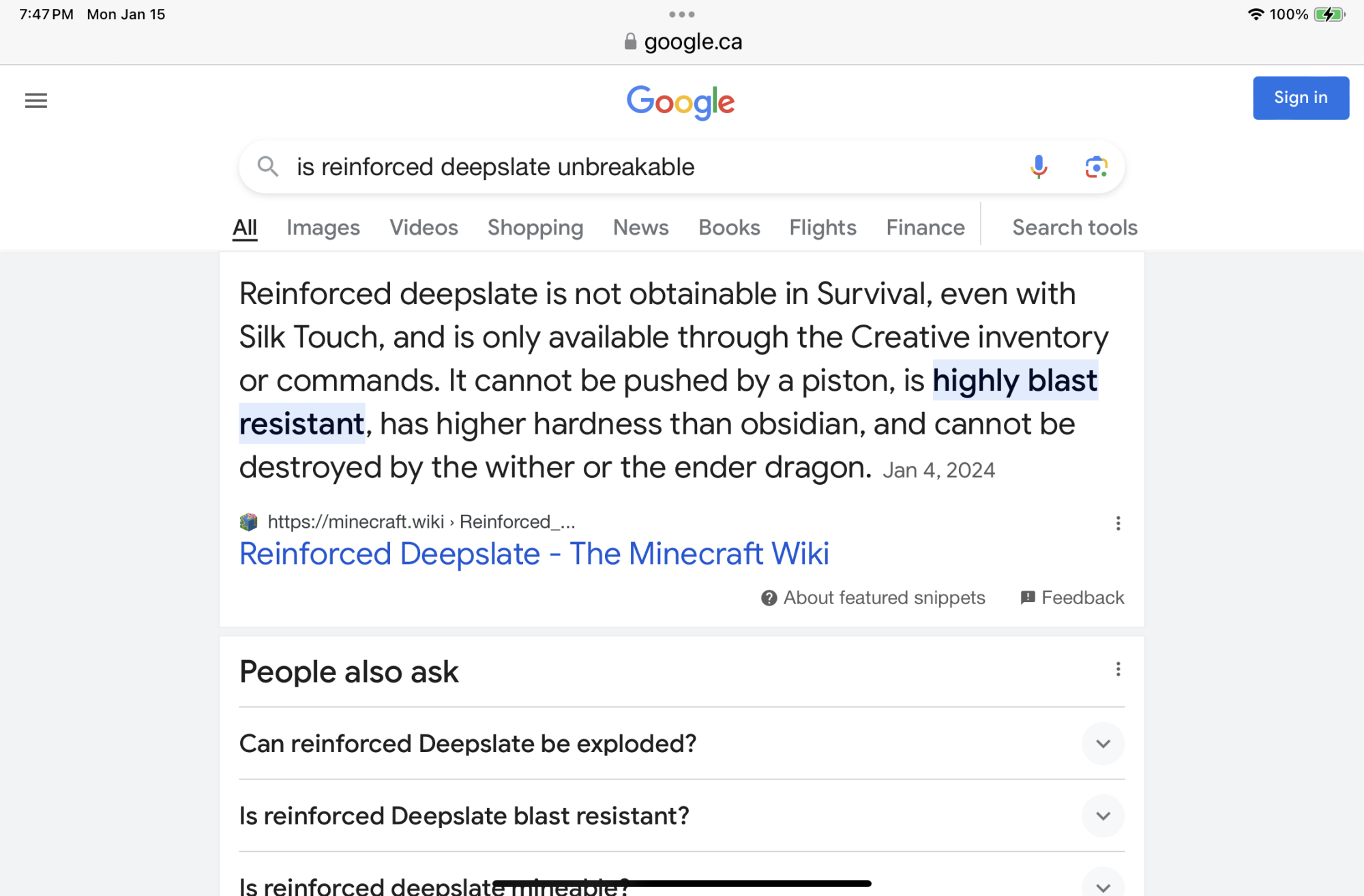Screen dimensions: 1364x896
Task: Open Reinforced Deepslate Minecraft Wiki link
Action: pyautogui.click(x=534, y=554)
